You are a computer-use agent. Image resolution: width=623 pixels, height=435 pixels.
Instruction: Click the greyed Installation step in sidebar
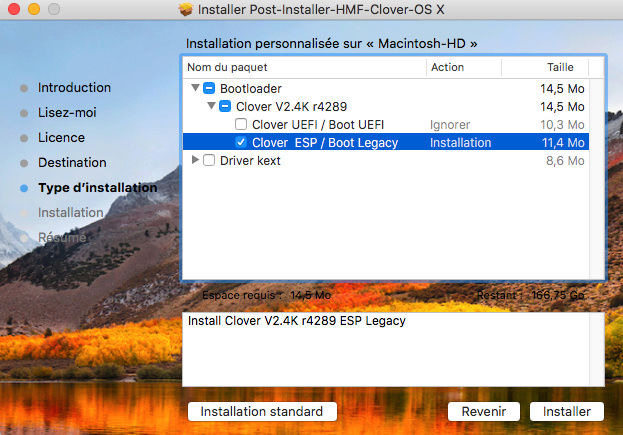point(71,213)
